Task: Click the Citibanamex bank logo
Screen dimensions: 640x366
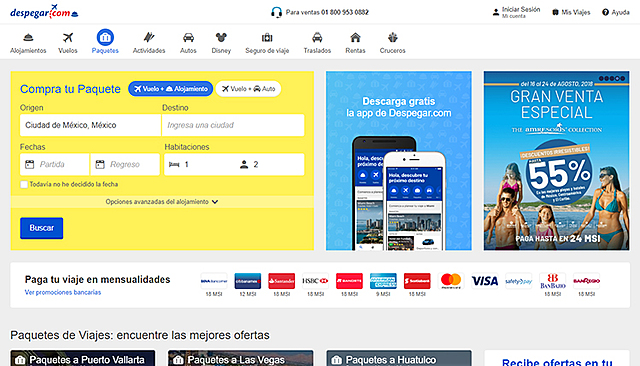Action: pos(248,281)
